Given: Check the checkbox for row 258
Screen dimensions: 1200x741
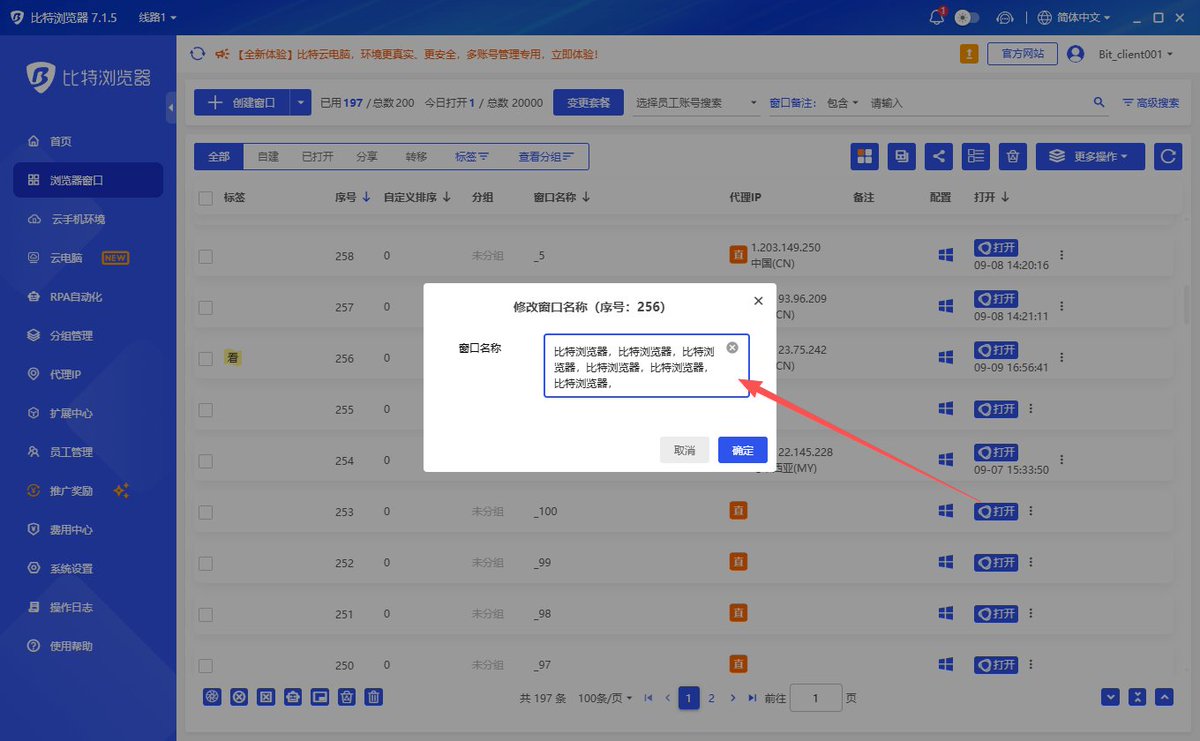Looking at the screenshot, I should pos(205,256).
